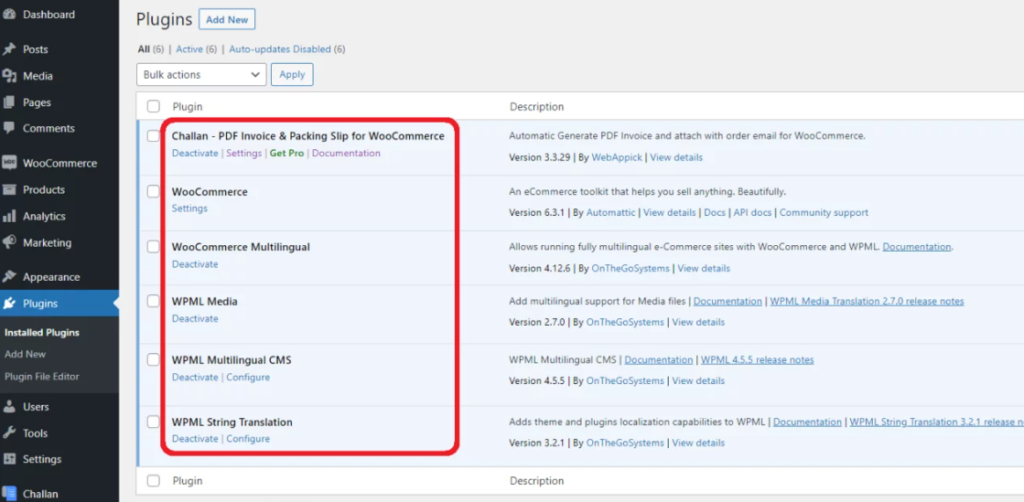Click the Pages icon in sidebar
1024x502 pixels.
coord(9,102)
